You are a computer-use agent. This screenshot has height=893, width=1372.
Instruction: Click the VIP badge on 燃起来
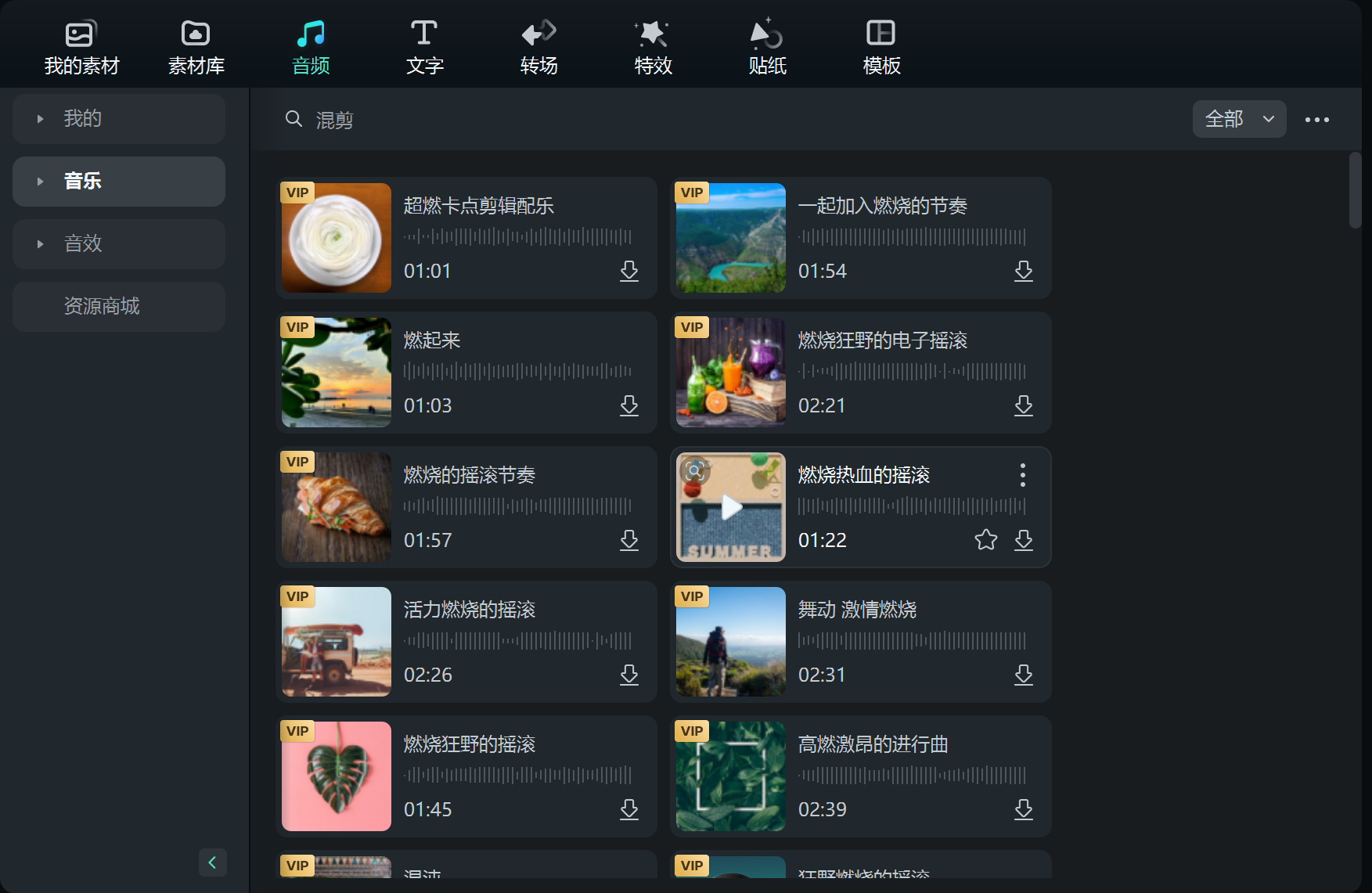[x=297, y=327]
